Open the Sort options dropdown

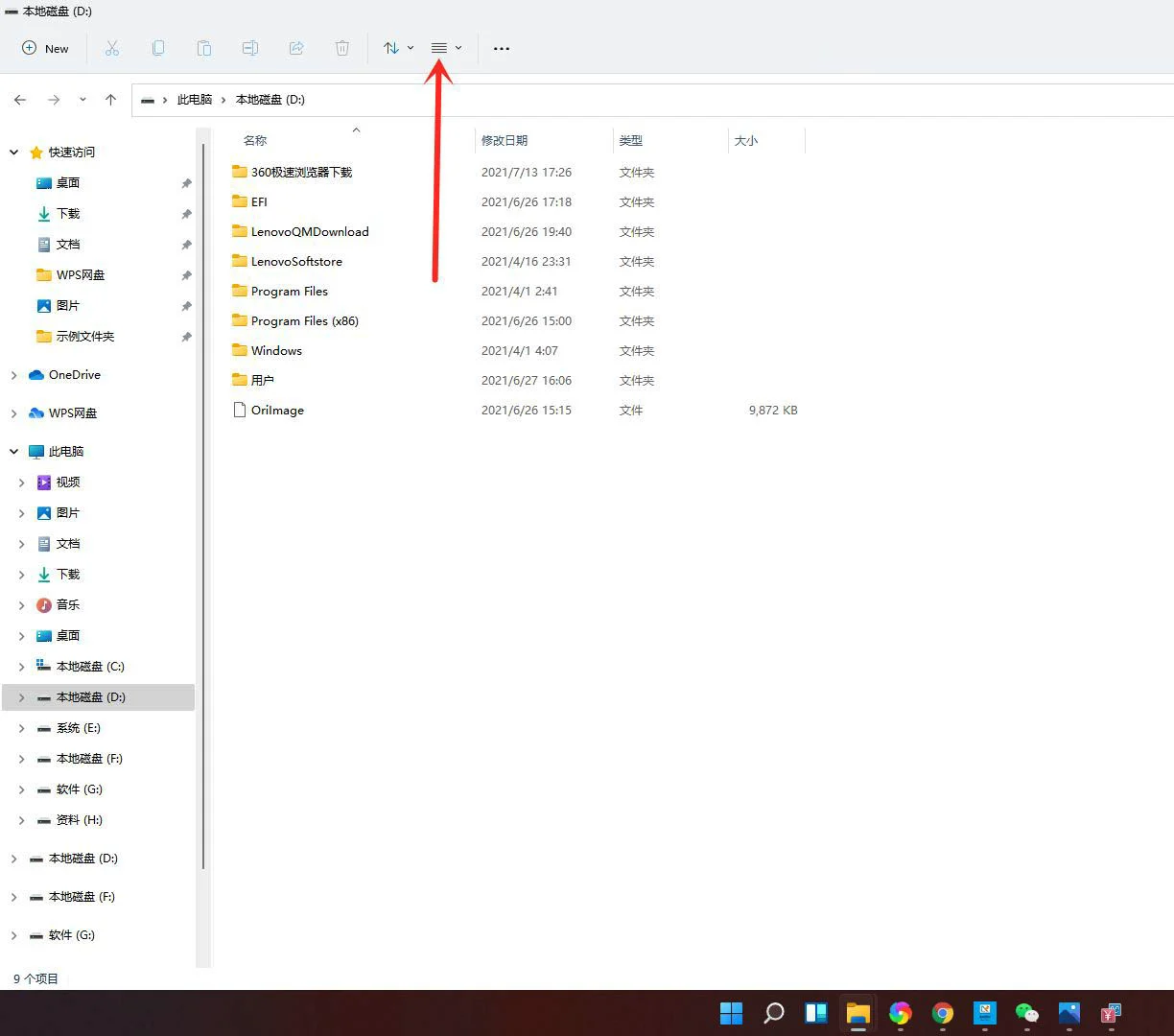pyautogui.click(x=398, y=48)
